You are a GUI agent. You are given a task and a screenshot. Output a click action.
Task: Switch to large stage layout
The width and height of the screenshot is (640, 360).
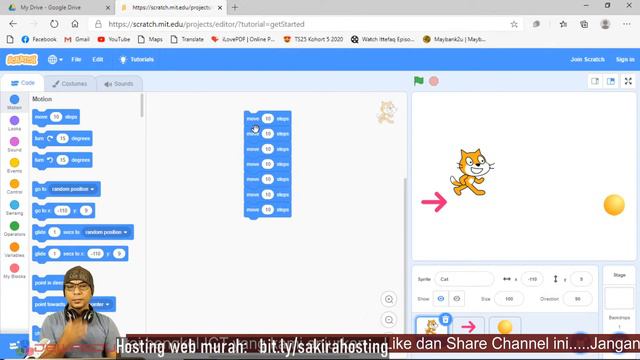[611, 81]
